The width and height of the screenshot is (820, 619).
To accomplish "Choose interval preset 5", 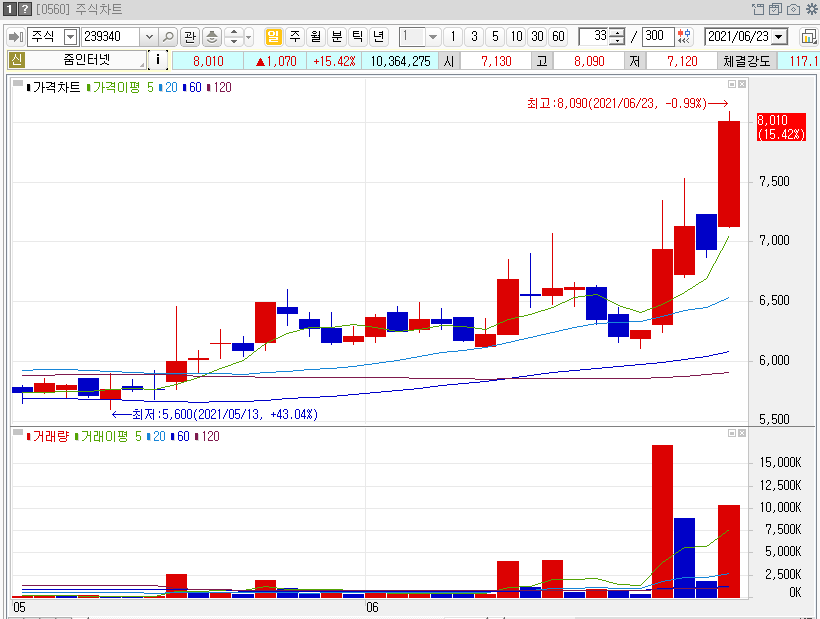I will tap(495, 37).
